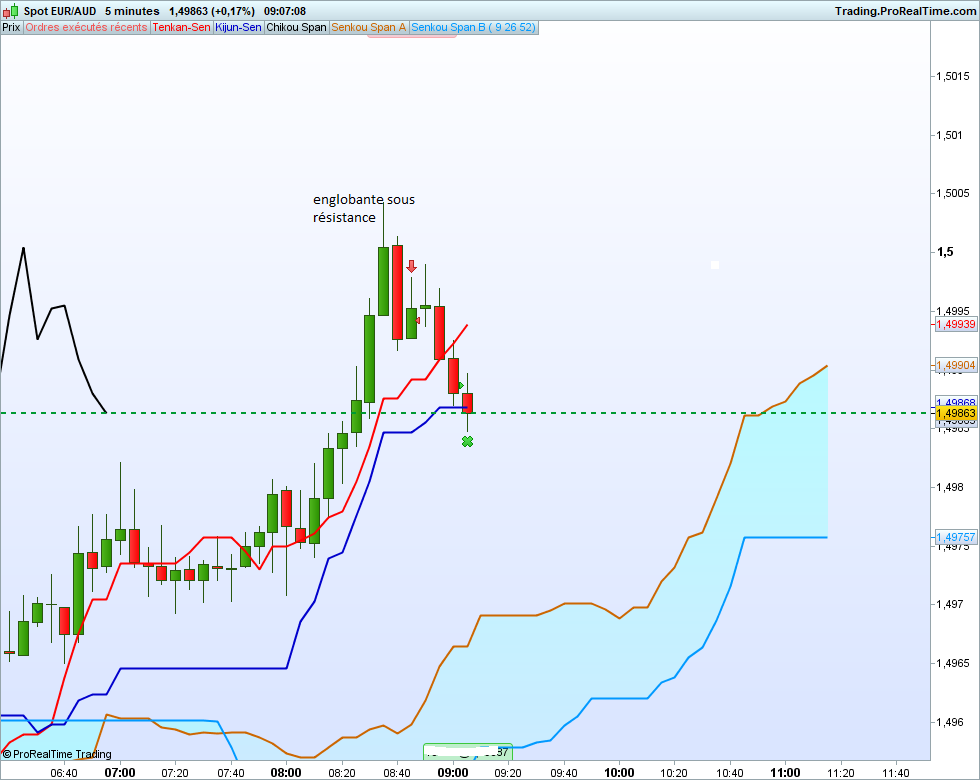Click the 09:40 time axis label
The height and width of the screenshot is (780, 980).
tap(564, 773)
